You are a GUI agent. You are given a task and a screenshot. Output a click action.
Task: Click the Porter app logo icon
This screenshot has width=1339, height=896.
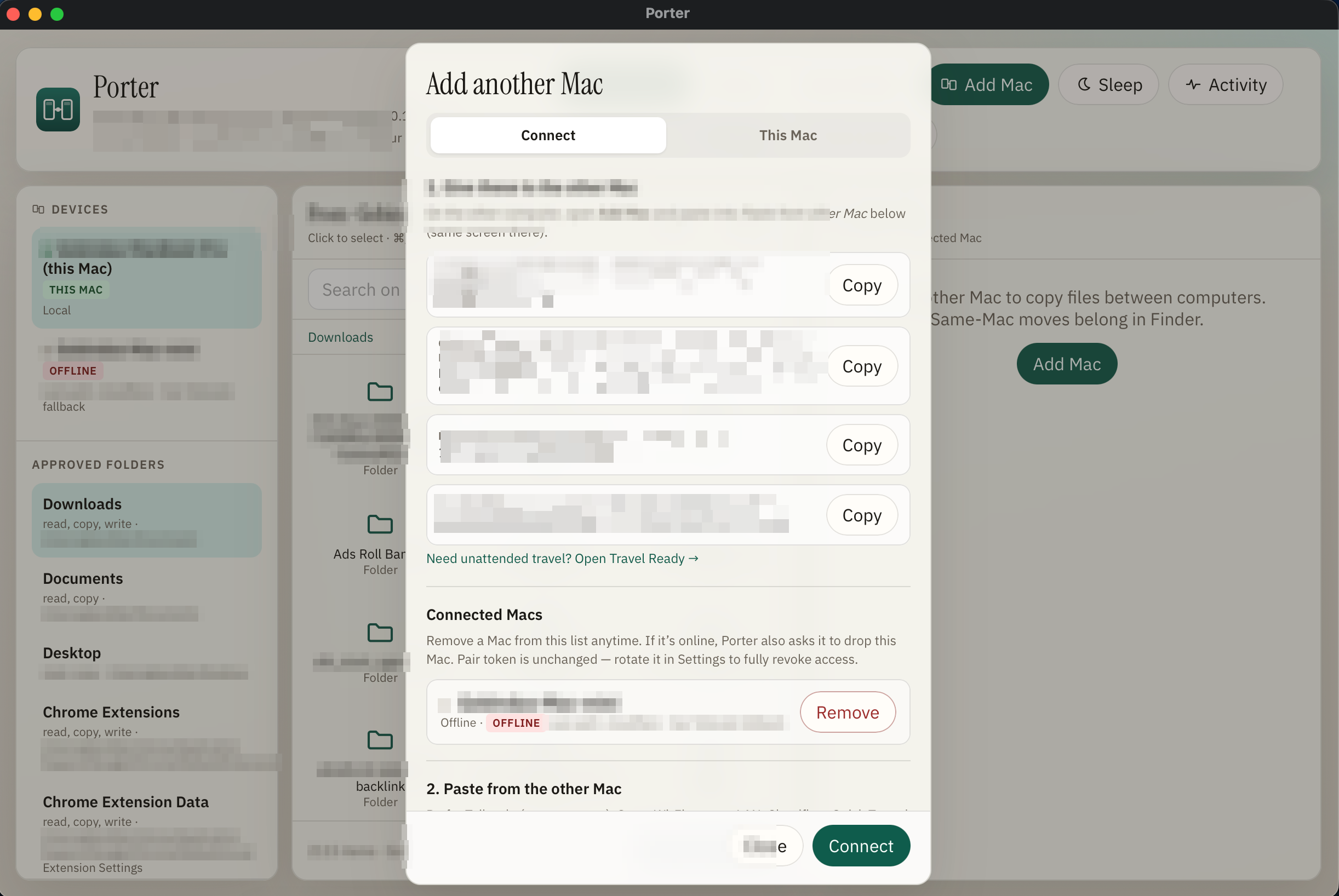[58, 109]
